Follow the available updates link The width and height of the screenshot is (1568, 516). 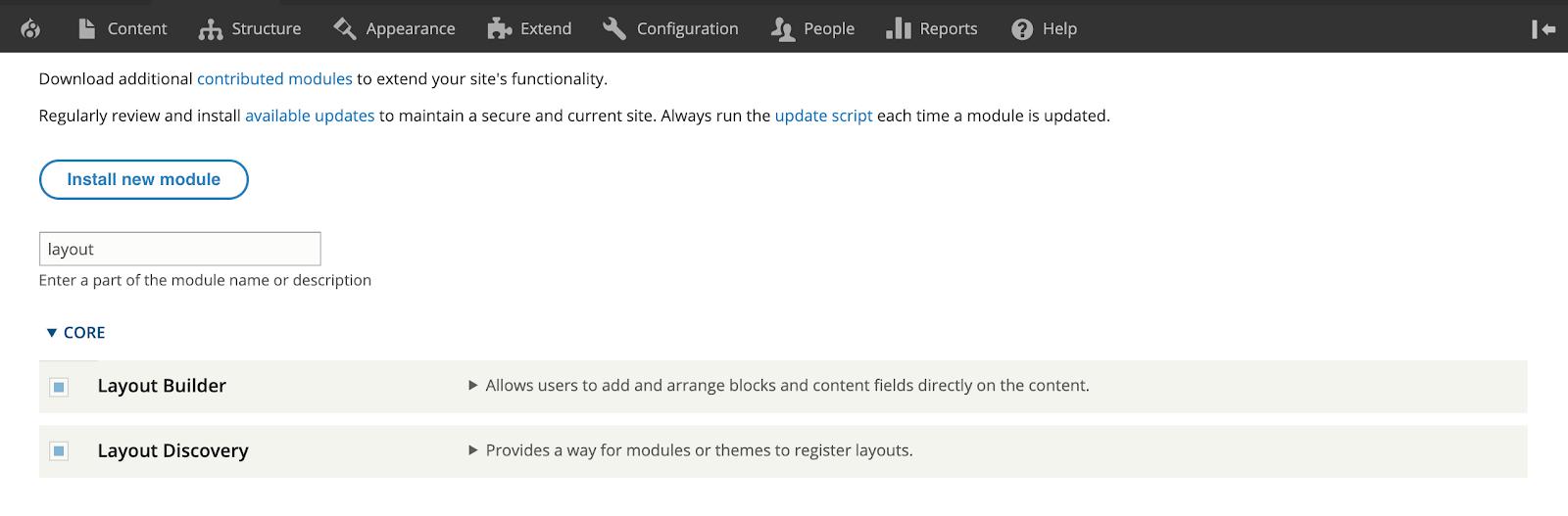310,116
